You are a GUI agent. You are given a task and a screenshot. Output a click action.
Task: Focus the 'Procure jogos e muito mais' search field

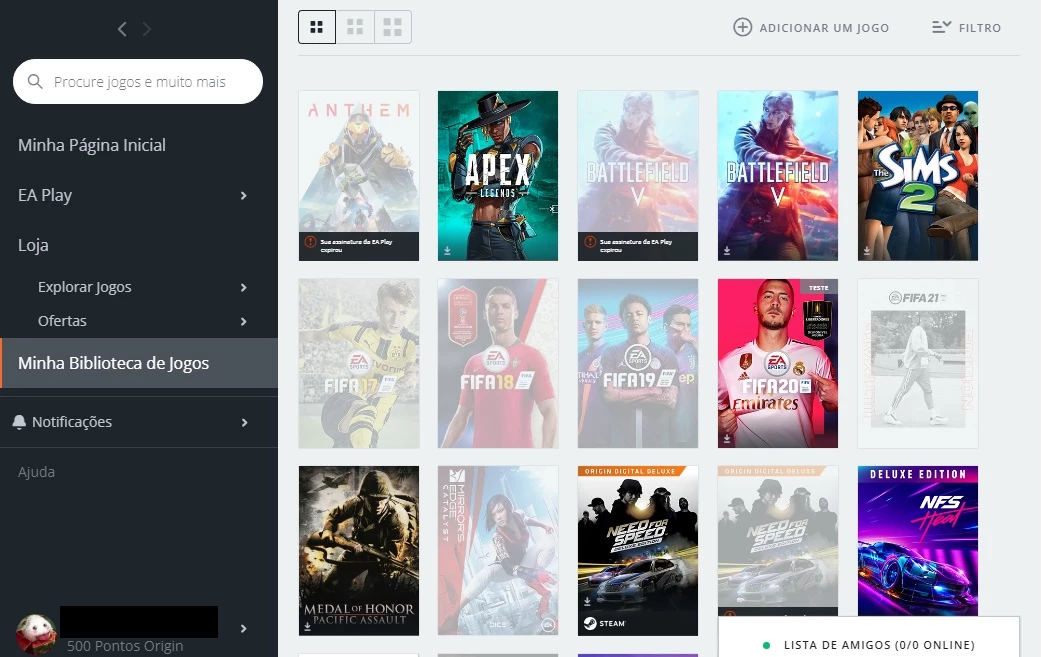click(138, 82)
